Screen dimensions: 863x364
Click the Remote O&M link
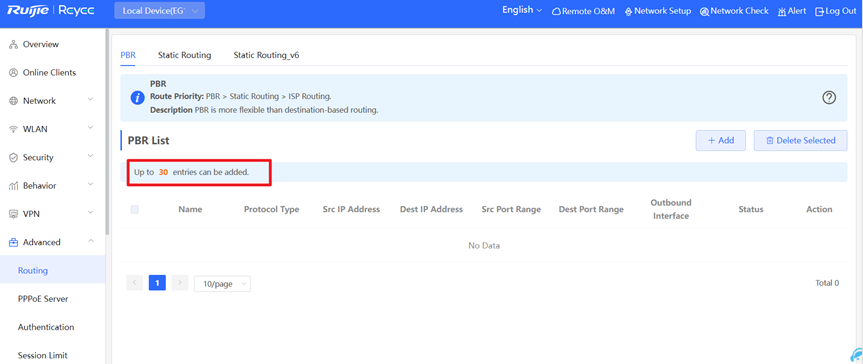(583, 11)
